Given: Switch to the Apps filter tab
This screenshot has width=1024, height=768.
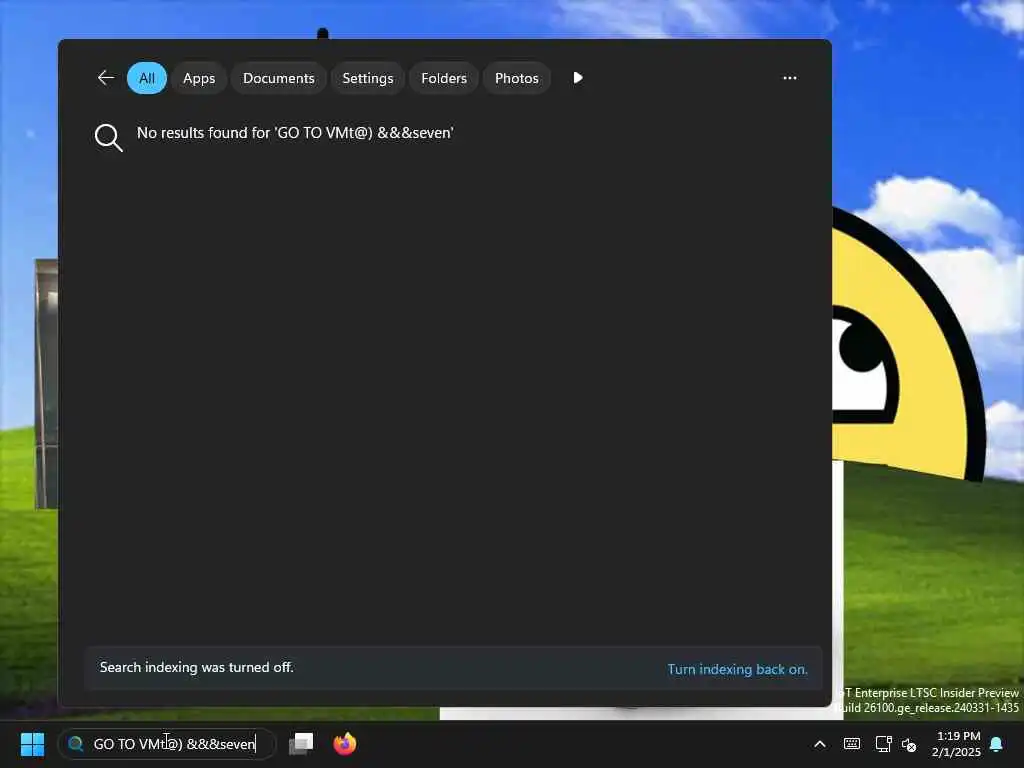Looking at the screenshot, I should tap(199, 78).
